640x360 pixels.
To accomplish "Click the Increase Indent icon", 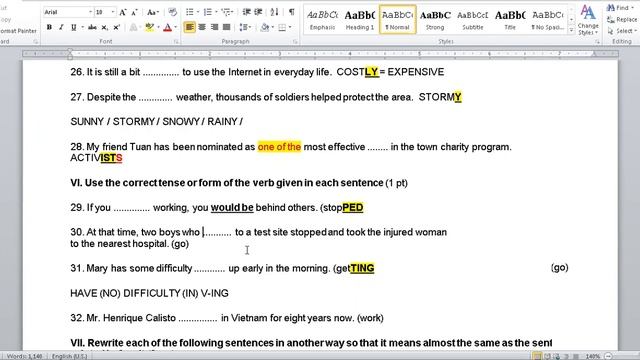I will pyautogui.click(x=258, y=12).
